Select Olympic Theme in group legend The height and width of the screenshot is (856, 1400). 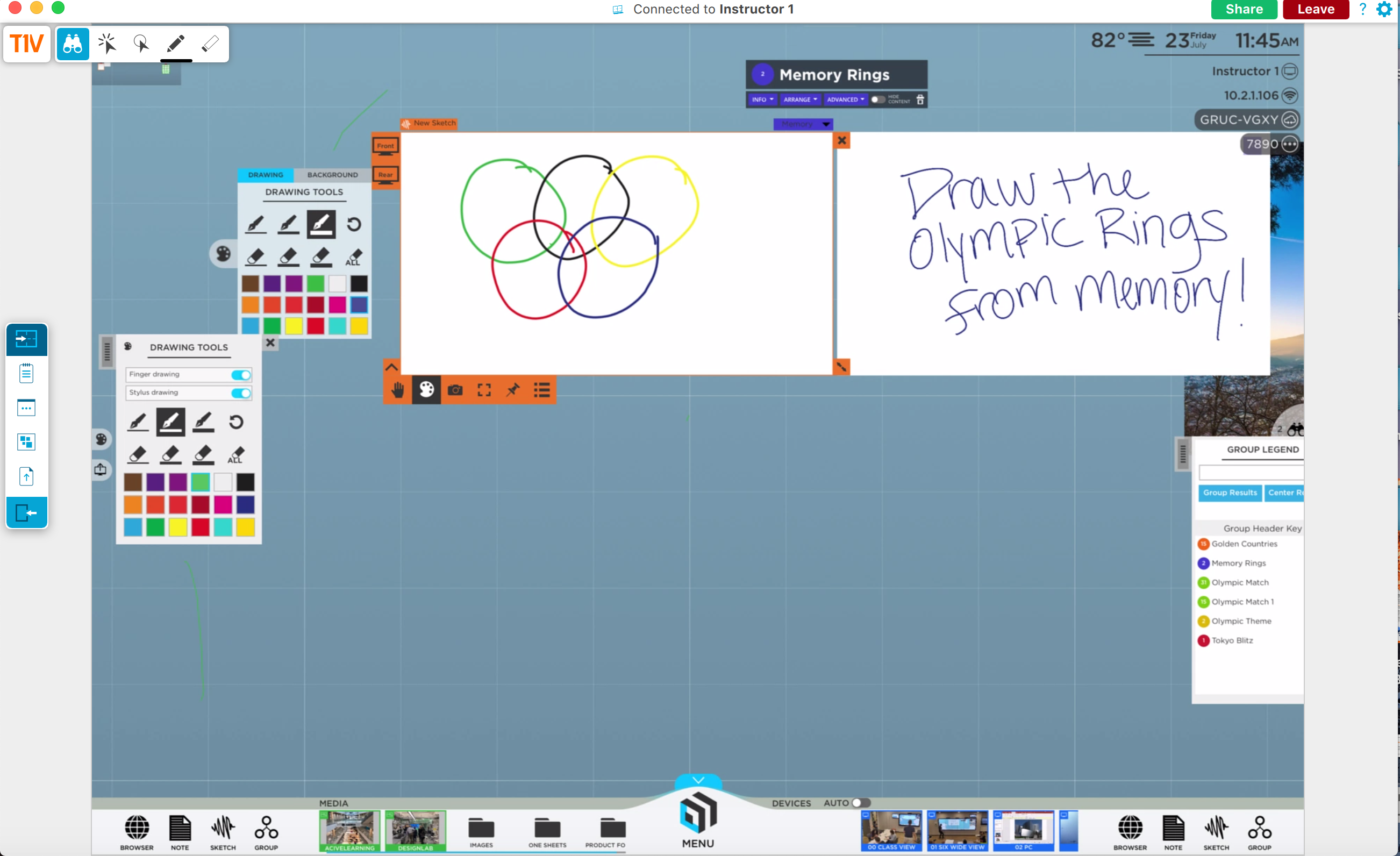click(x=1234, y=621)
